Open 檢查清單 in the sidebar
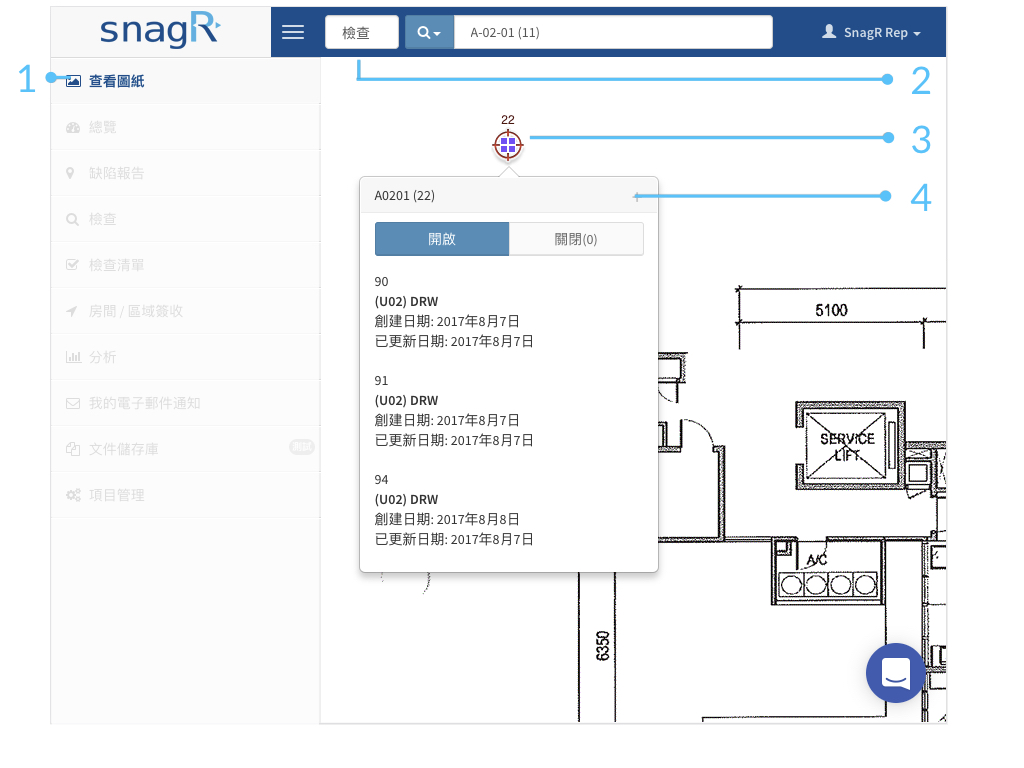The image size is (1024, 768). click(185, 265)
